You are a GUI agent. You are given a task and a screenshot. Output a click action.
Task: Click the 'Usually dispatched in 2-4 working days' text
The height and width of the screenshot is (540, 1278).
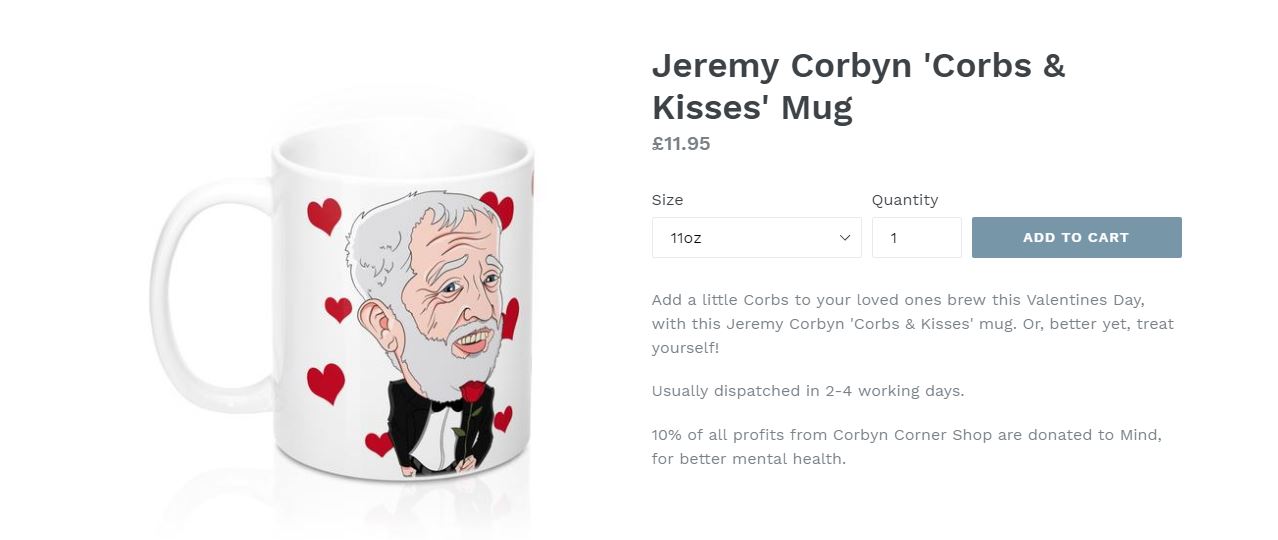click(x=808, y=391)
